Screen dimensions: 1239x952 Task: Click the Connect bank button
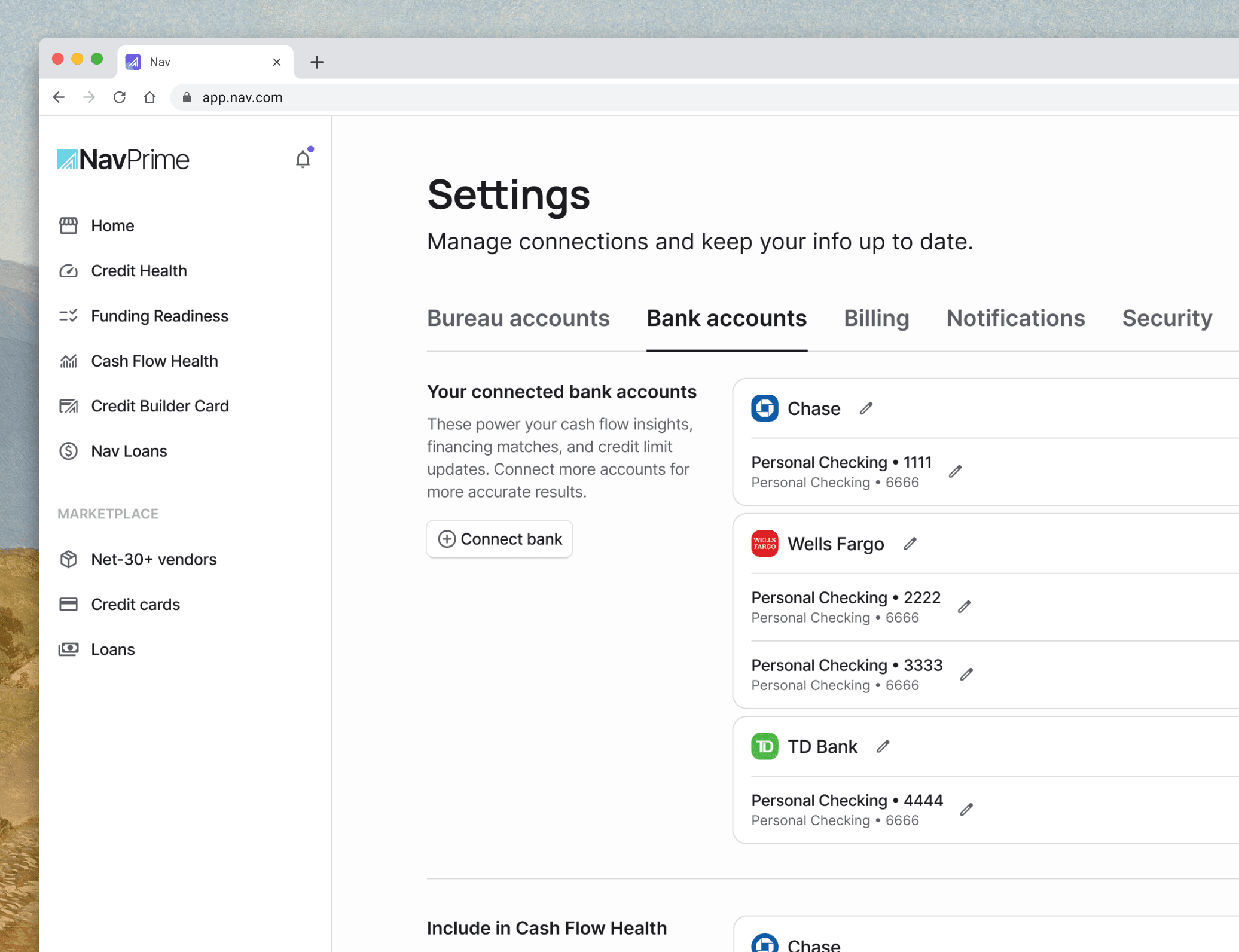[x=499, y=539]
